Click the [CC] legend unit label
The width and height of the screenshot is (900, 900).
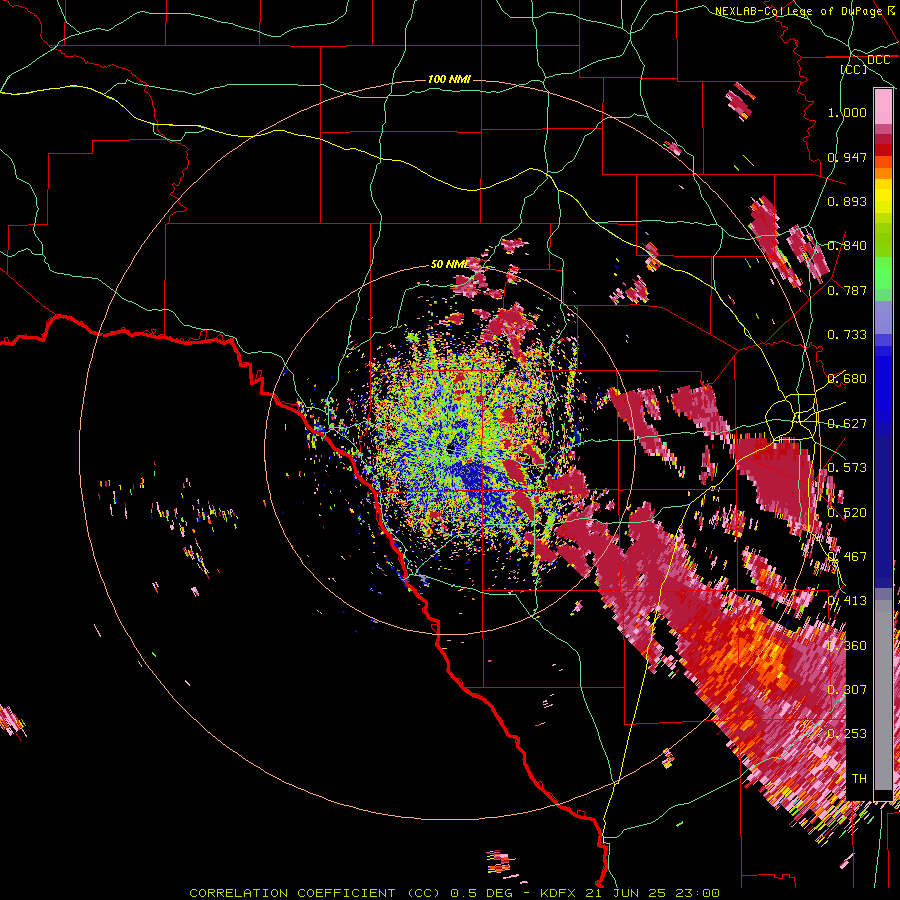pyautogui.click(x=854, y=69)
